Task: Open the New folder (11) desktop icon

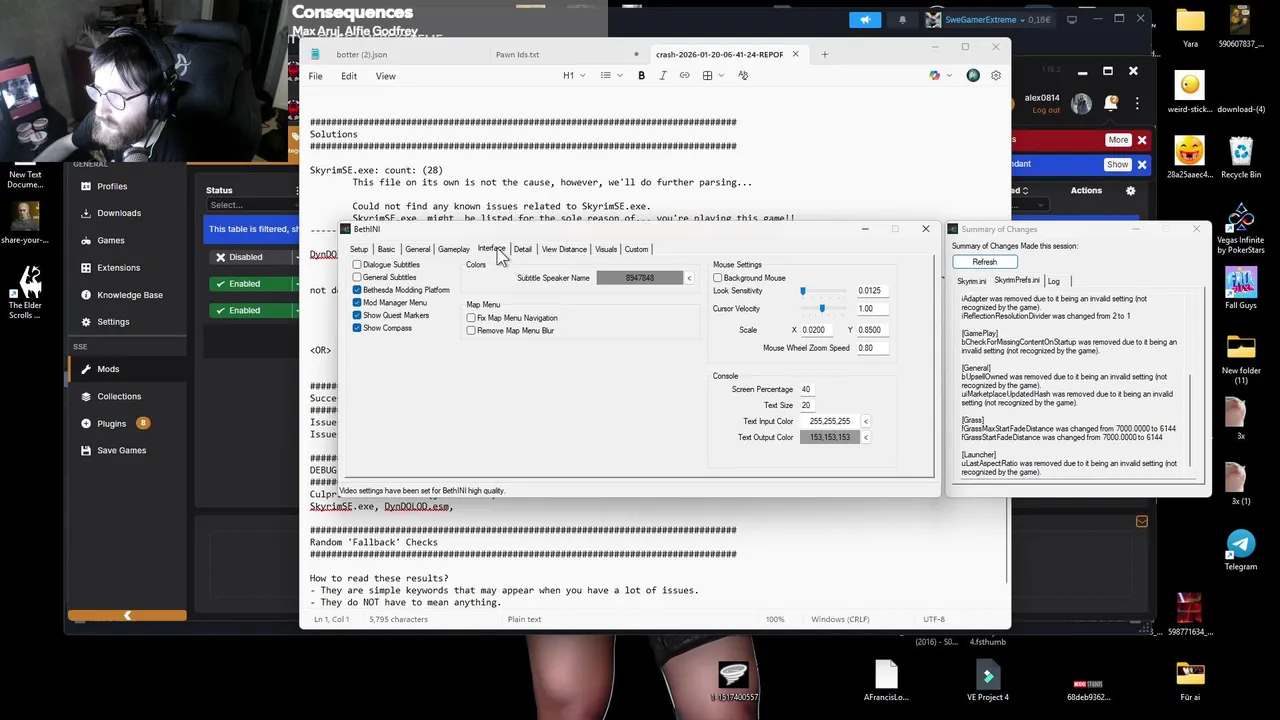Action: [1241, 360]
